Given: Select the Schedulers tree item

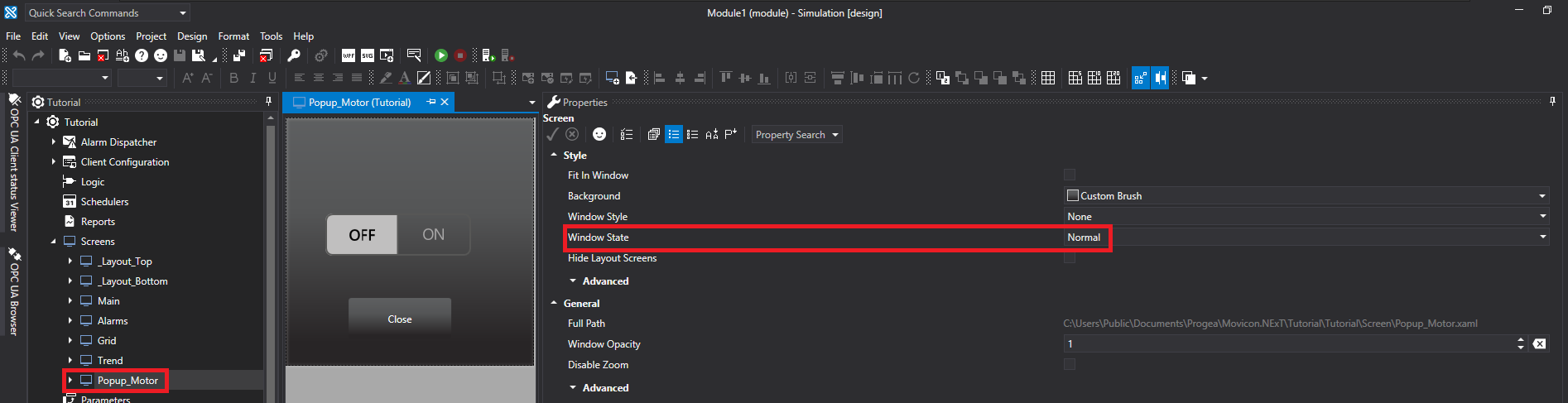Looking at the screenshot, I should pos(104,201).
